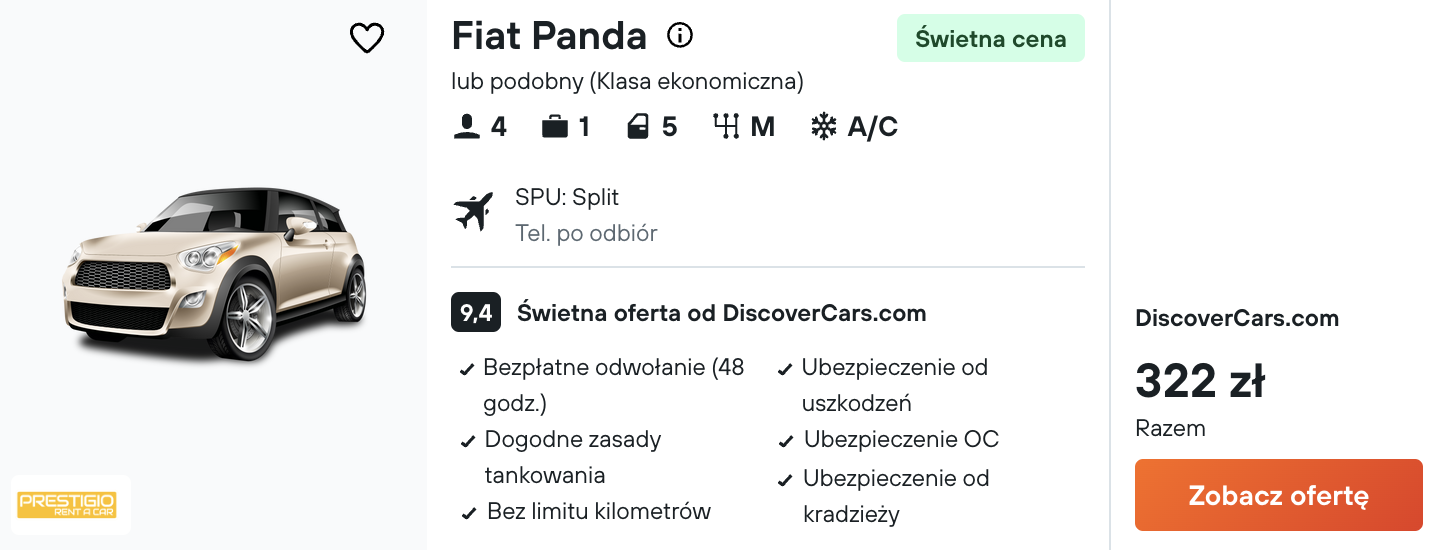Click Świetna oferta od DiscoverCars.com heading
Viewport: 1442px width, 550px height.
(722, 313)
